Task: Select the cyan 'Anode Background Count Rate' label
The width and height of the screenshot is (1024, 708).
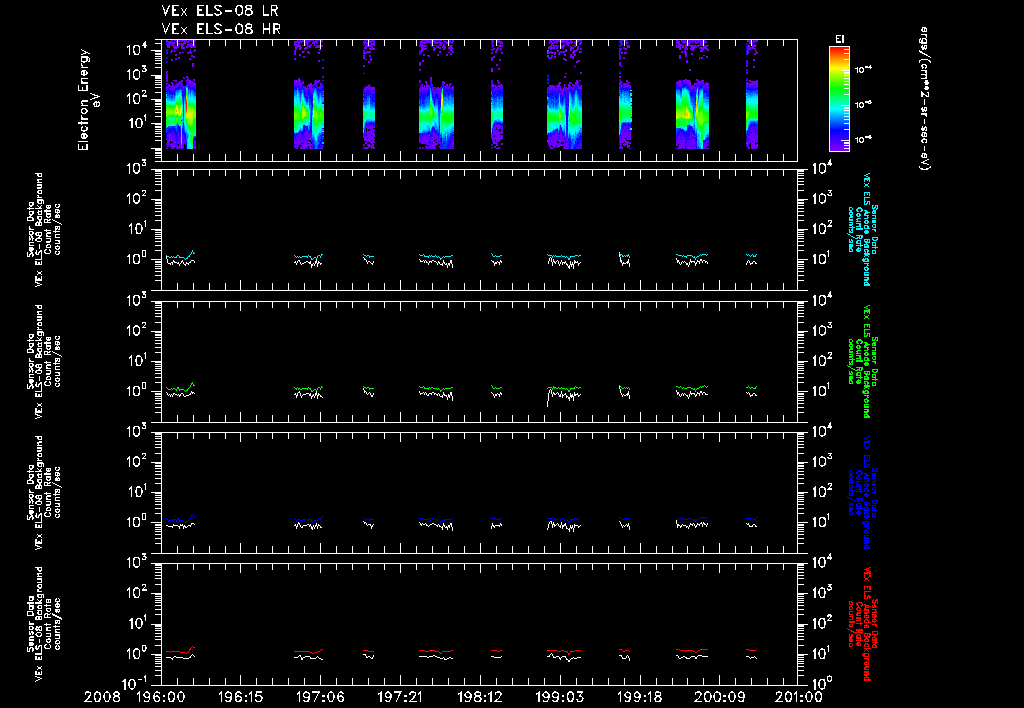Action: (x=862, y=229)
